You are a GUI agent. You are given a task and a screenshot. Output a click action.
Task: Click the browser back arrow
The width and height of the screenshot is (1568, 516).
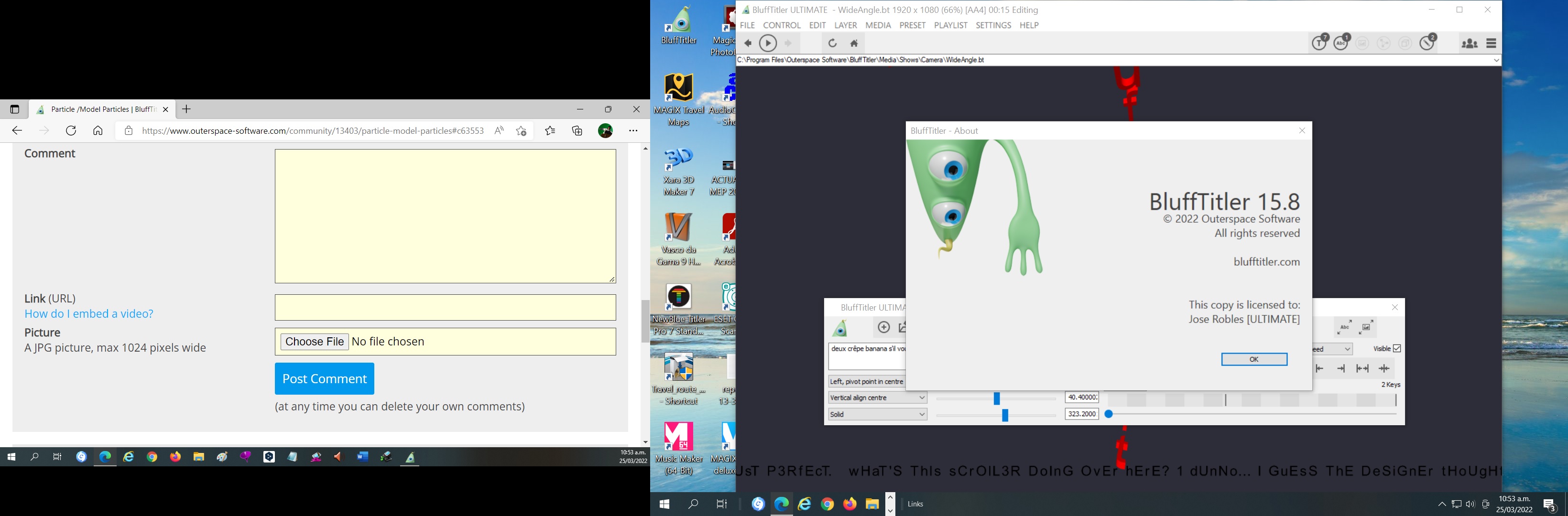point(17,131)
